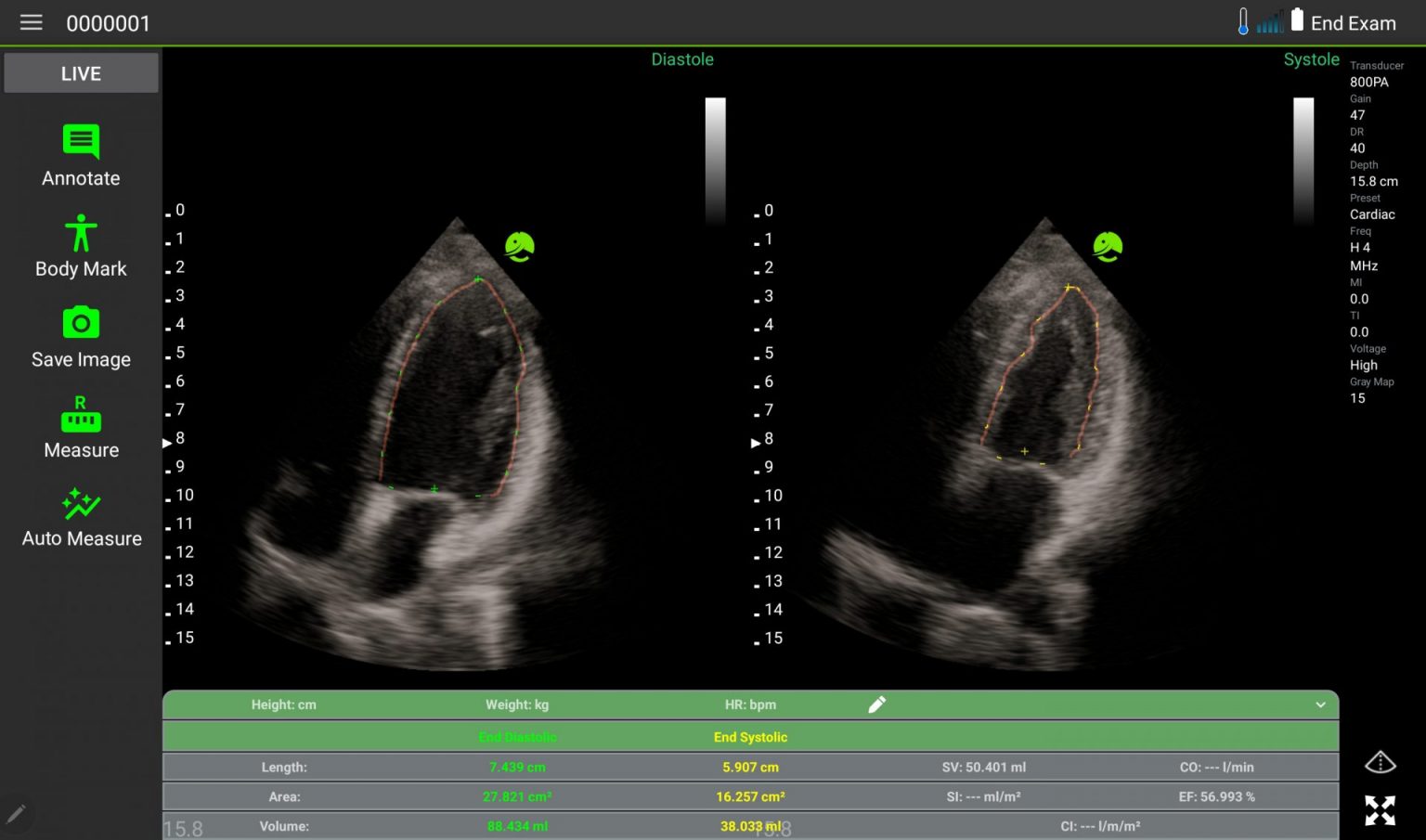Click the Annotate speech bubble icon
Image resolution: width=1426 pixels, height=840 pixels.
(81, 142)
